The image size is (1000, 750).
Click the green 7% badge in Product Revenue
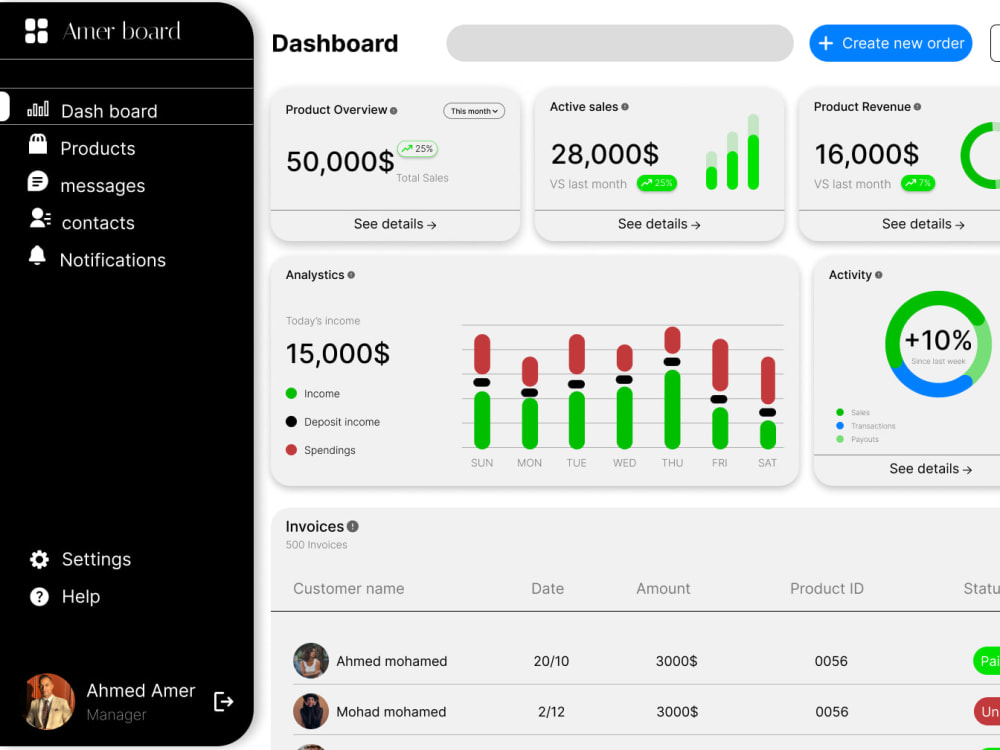tap(918, 183)
